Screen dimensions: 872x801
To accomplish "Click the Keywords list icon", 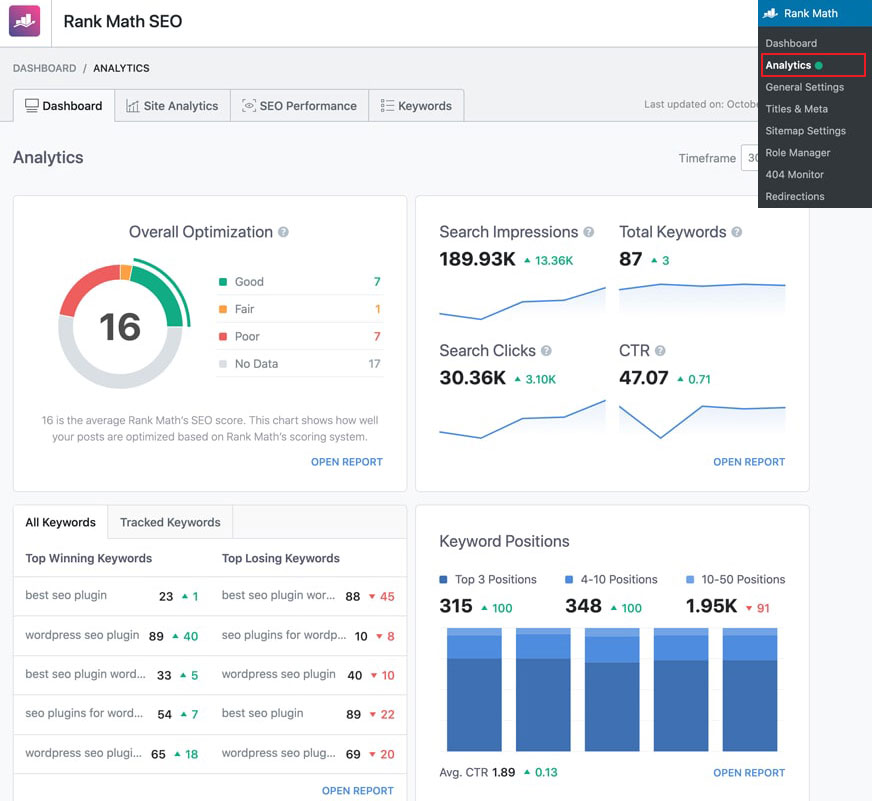I will (x=387, y=106).
